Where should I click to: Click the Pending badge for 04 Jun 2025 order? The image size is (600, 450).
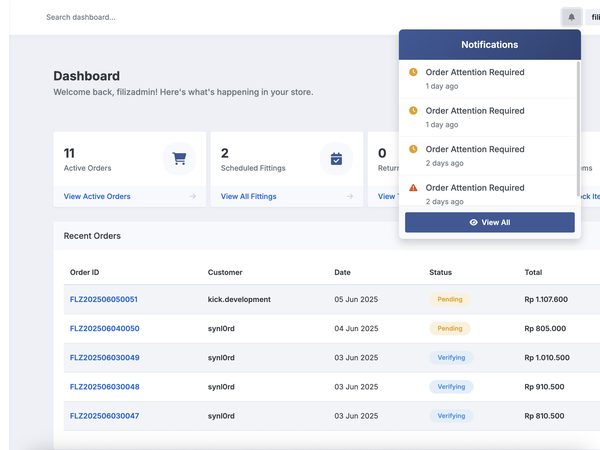coord(450,328)
